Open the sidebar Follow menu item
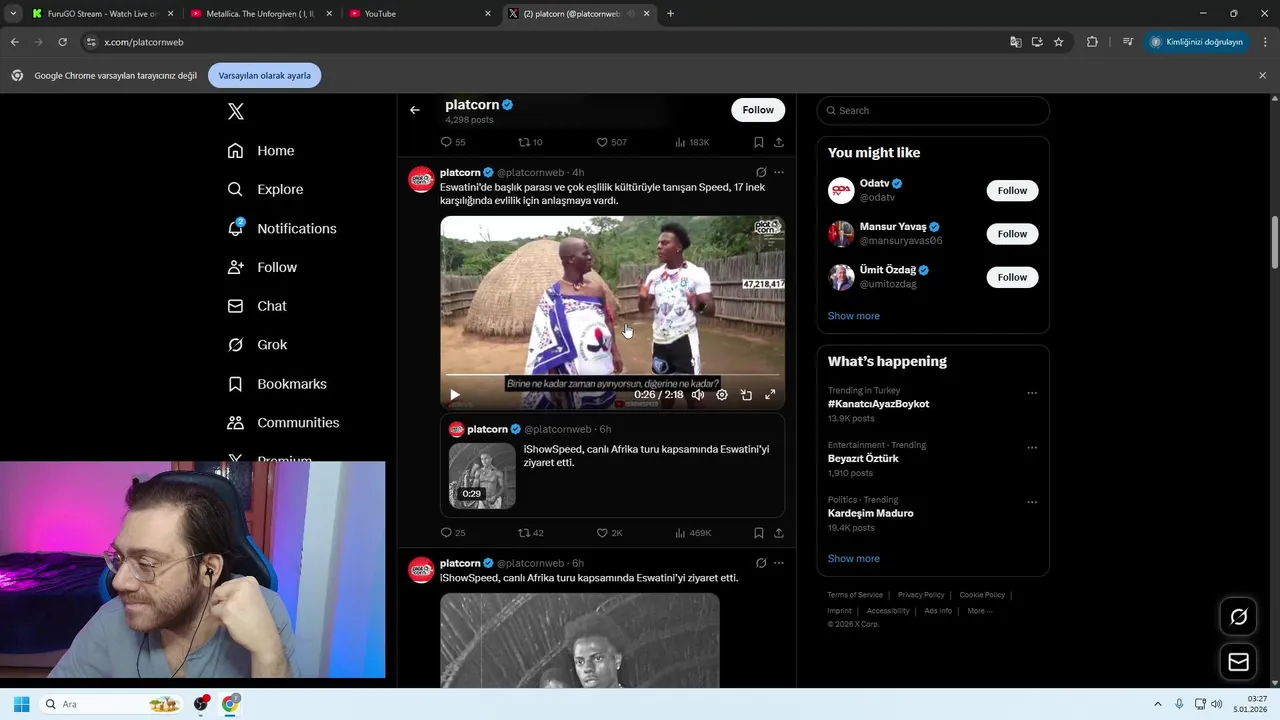The height and width of the screenshot is (720, 1280). tap(262, 267)
